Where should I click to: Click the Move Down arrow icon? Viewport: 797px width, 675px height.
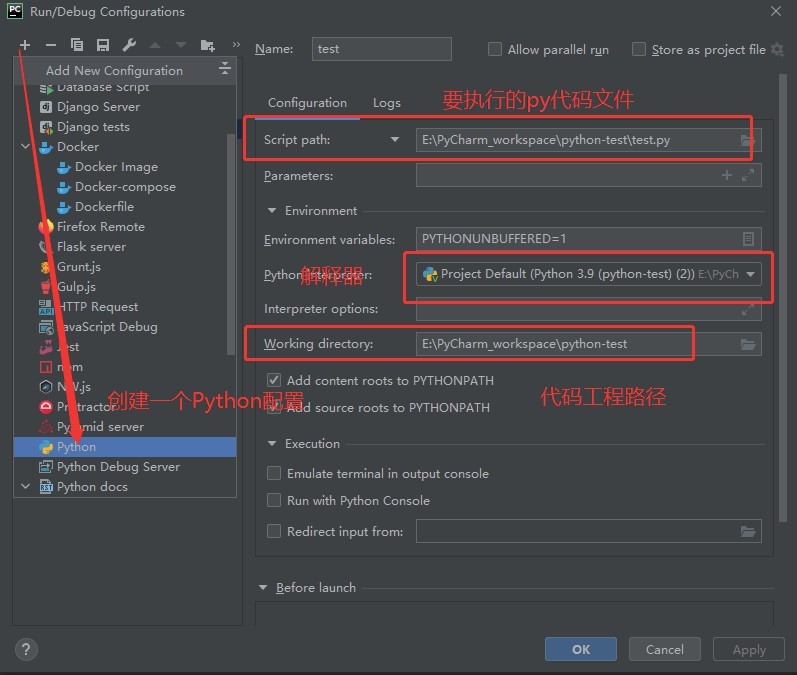pos(180,45)
